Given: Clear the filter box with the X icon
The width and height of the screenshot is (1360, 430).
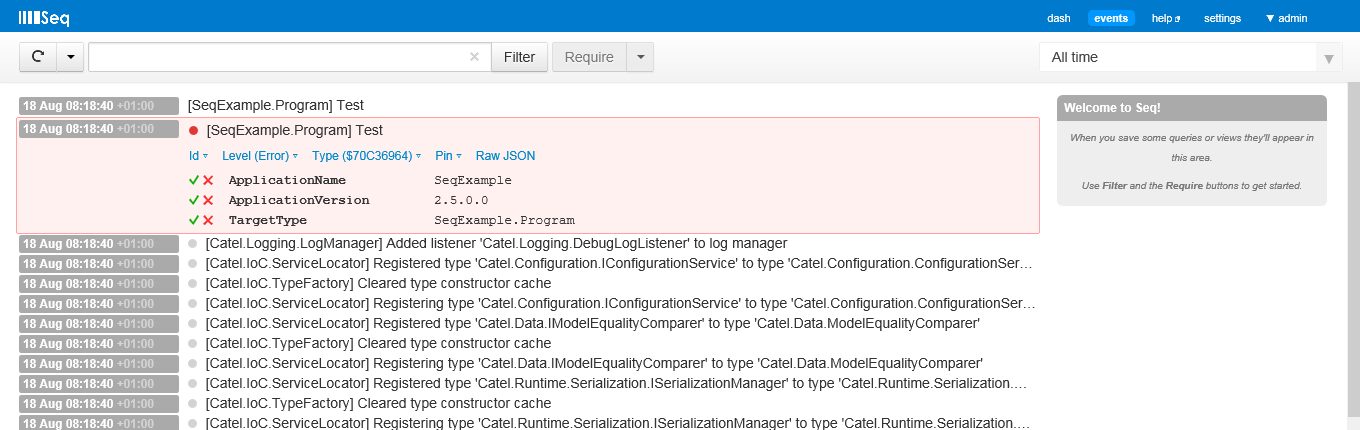Looking at the screenshot, I should (474, 57).
